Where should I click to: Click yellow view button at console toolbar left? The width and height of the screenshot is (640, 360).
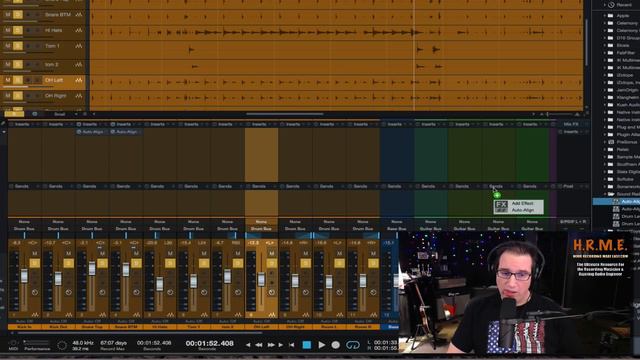(x=14, y=114)
